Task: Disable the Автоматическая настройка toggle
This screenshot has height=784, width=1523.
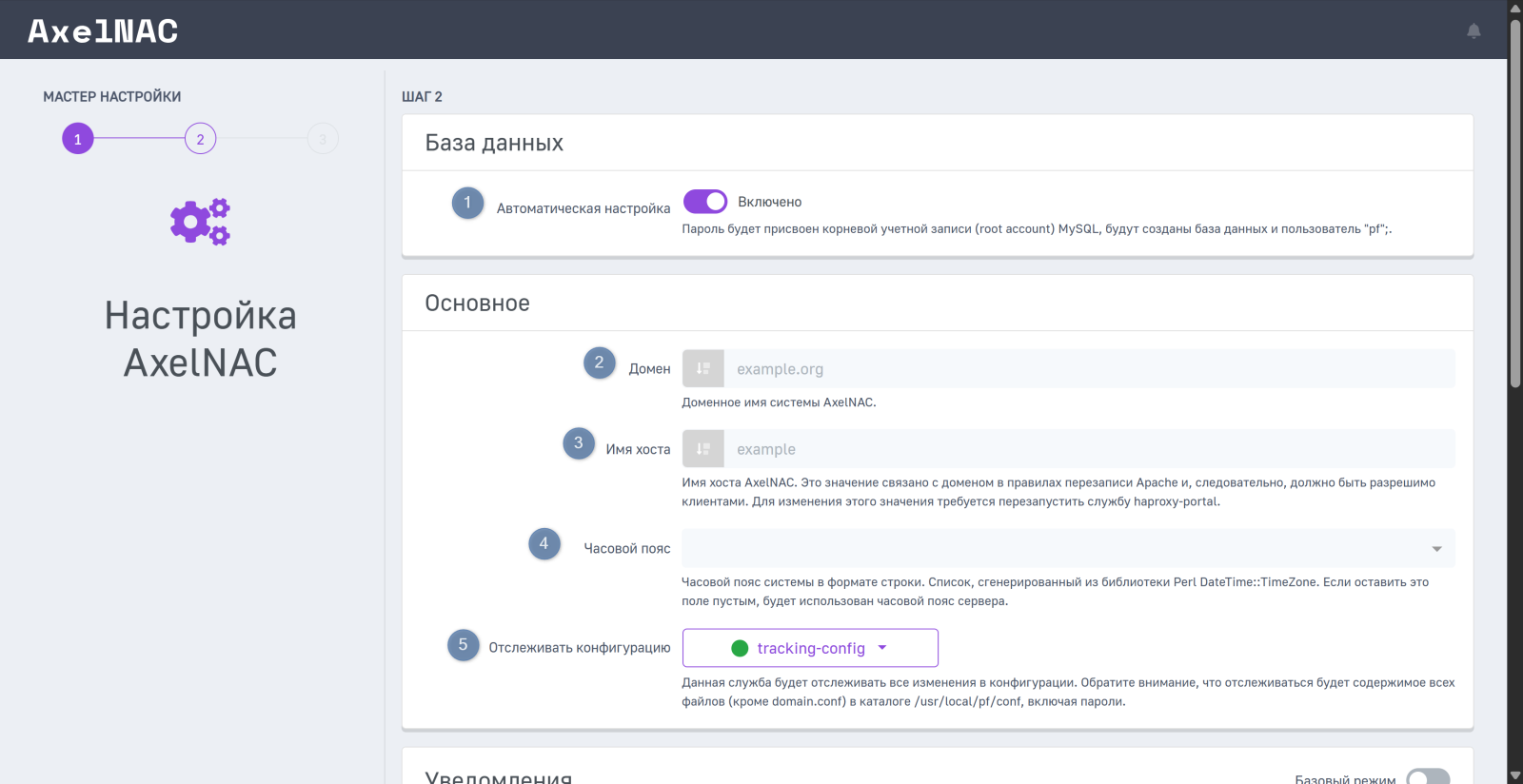Action: coord(705,202)
